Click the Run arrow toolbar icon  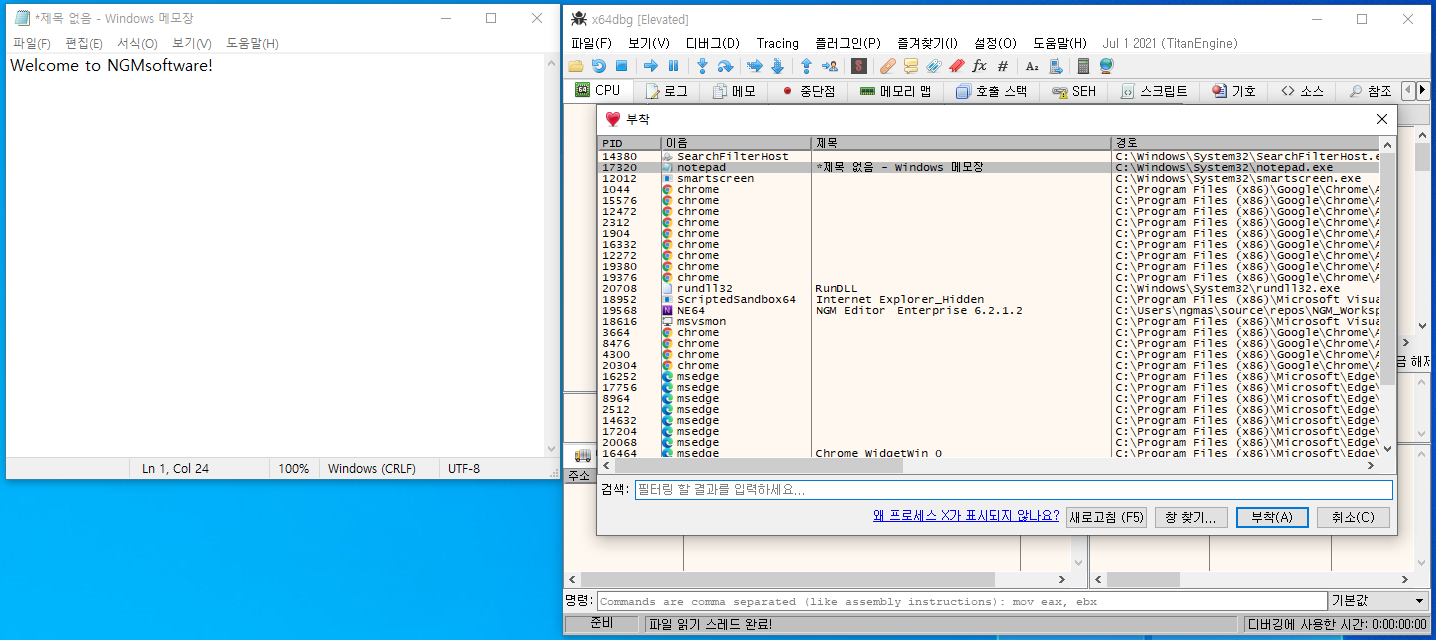pyautogui.click(x=650, y=66)
